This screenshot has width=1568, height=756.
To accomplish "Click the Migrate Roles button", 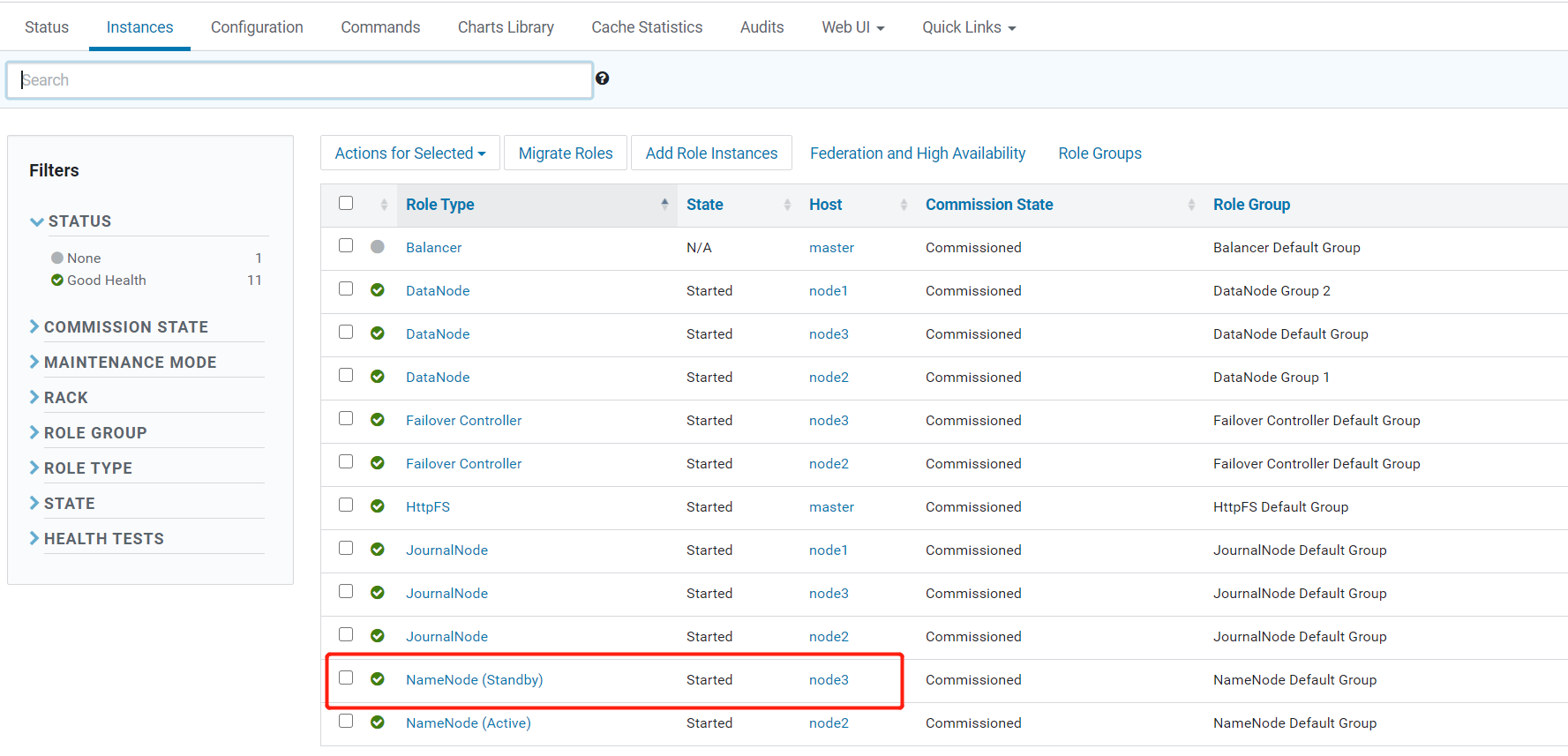I will [566, 153].
